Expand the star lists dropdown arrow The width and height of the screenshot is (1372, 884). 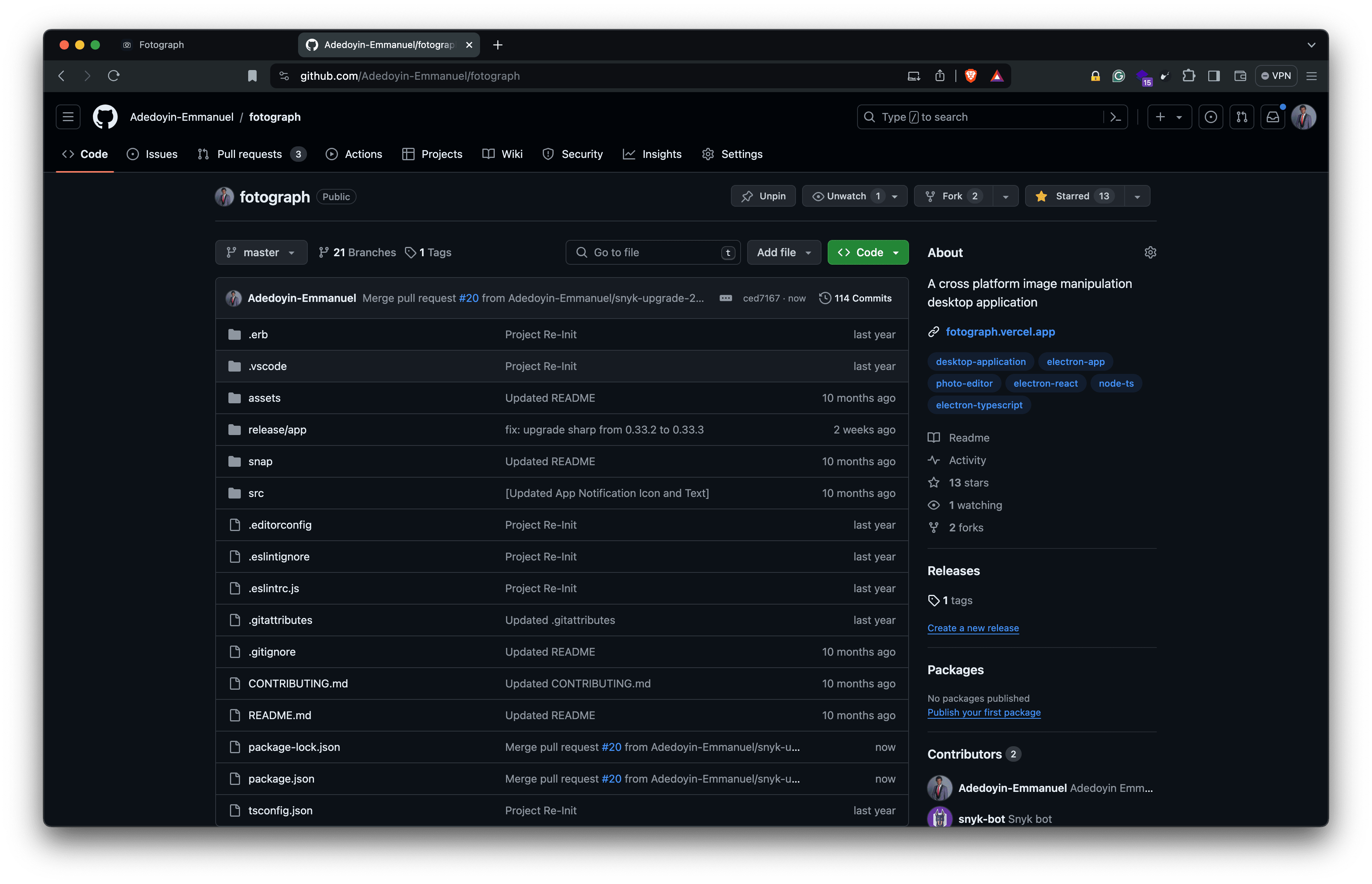pyautogui.click(x=1137, y=196)
